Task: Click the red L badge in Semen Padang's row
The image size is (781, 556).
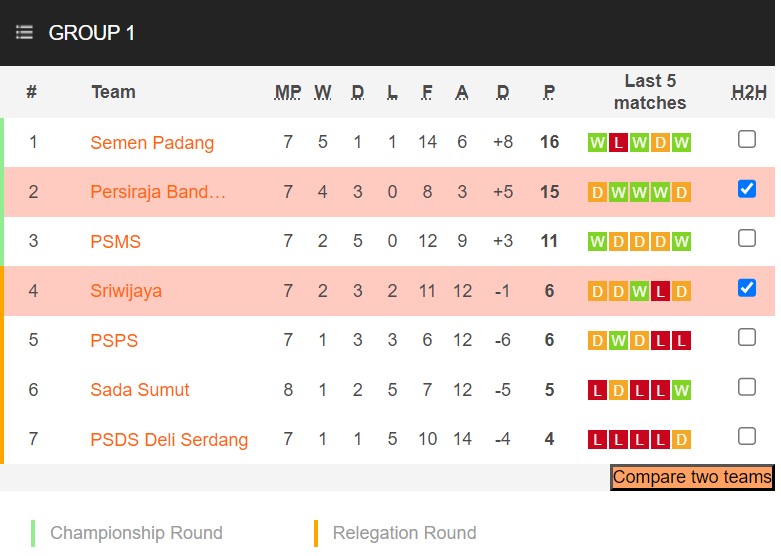Action: [x=618, y=143]
